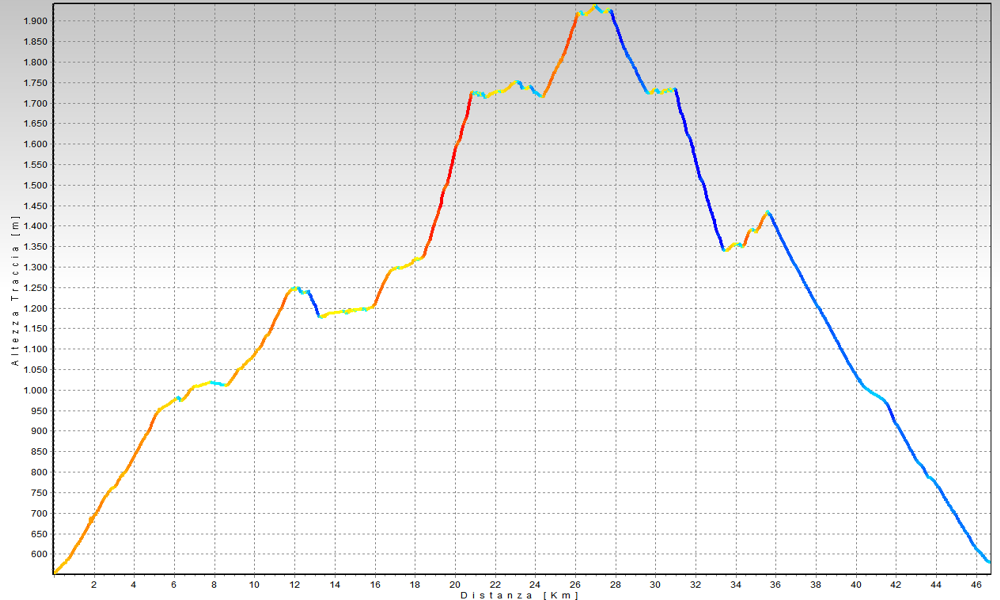Click the dip in profile near 24.5 km
This screenshot has height=600, width=1000.
543,96
